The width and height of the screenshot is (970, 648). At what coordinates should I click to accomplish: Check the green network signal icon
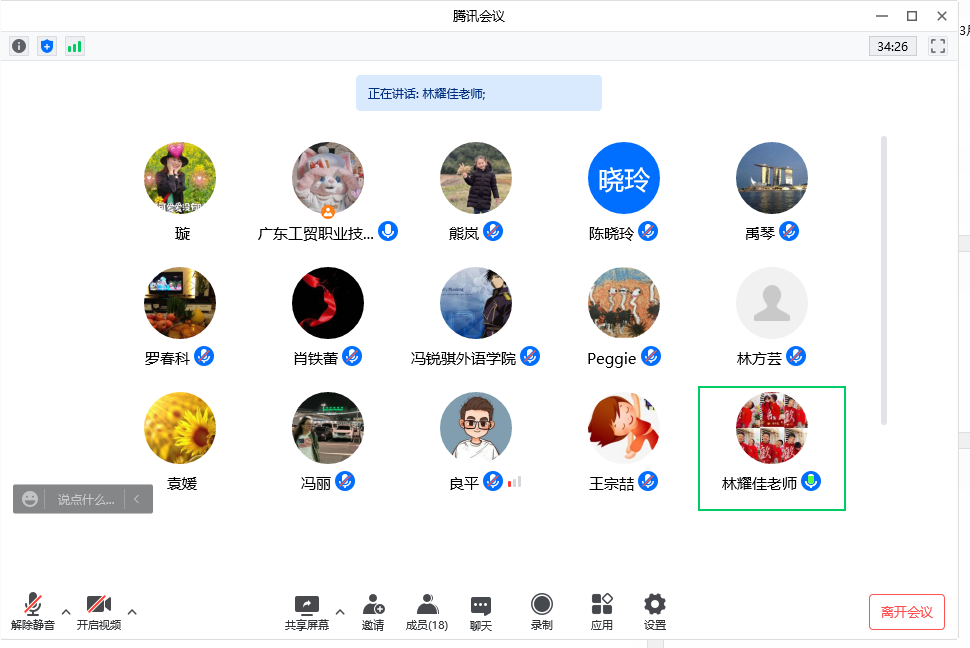74,46
